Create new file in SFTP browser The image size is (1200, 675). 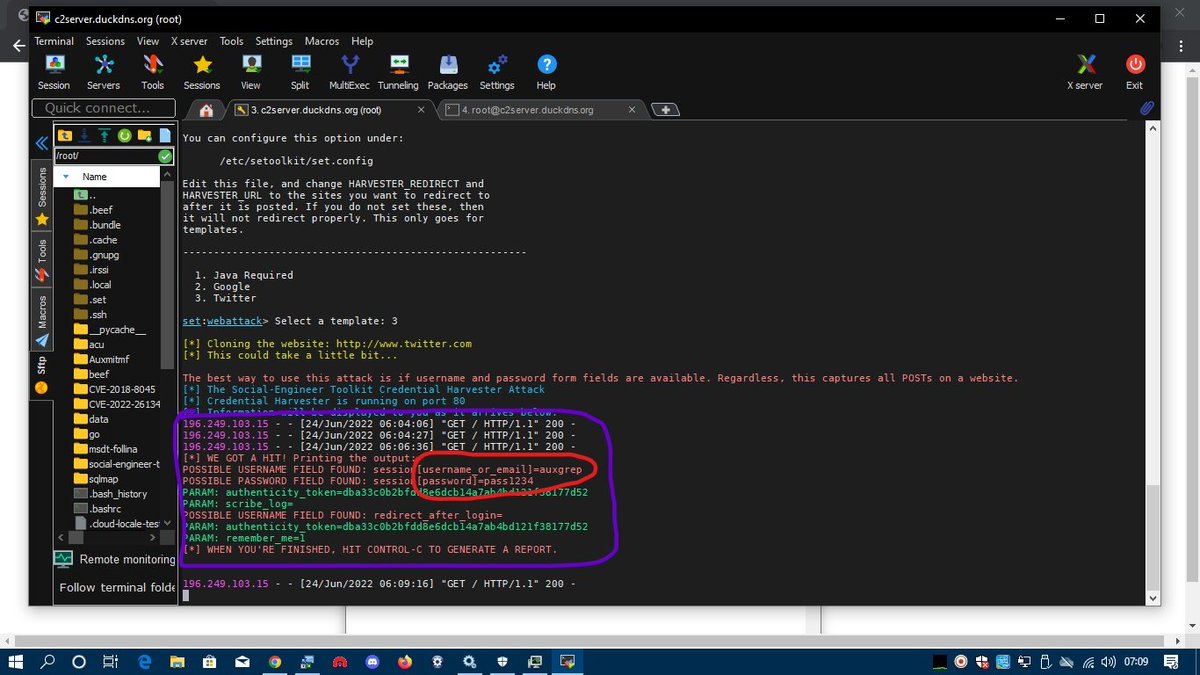pos(165,135)
